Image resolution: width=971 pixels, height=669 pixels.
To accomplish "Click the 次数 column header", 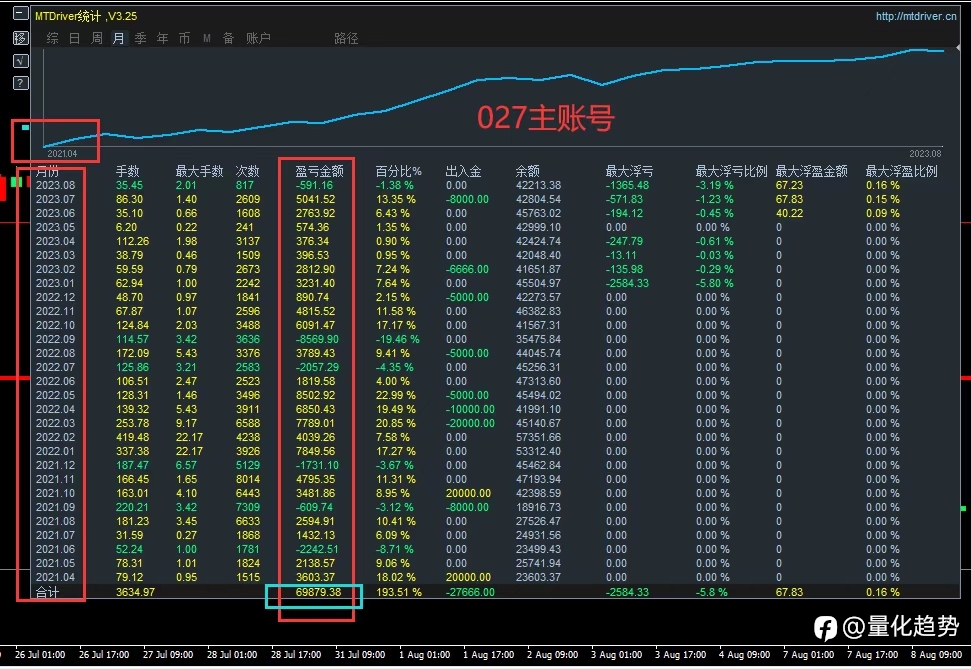I will tap(247, 171).
